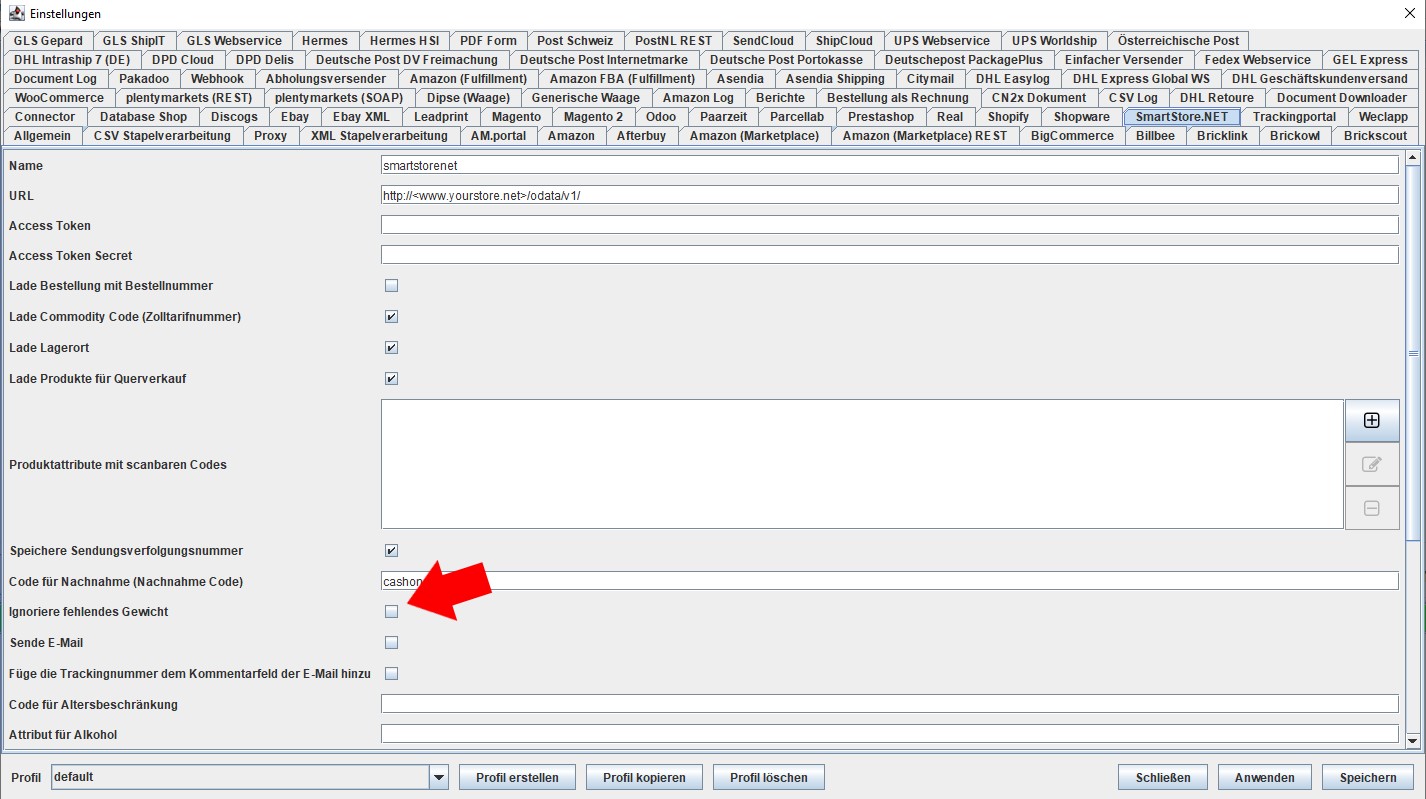Viewport: 1426px width, 799px height.
Task: Click the Anwenden button
Action: pos(1265,777)
